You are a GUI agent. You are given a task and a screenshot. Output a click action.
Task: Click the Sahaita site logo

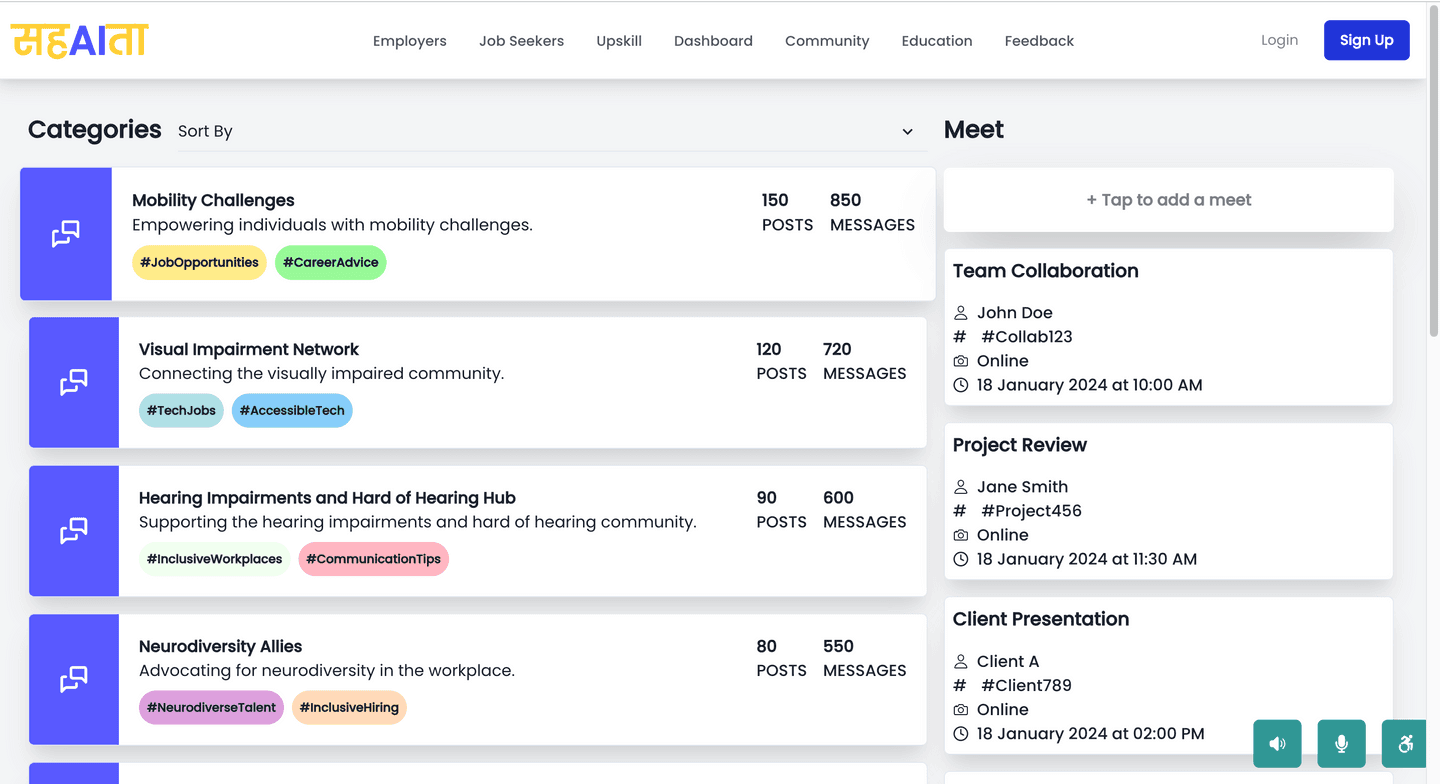pyautogui.click(x=80, y=40)
